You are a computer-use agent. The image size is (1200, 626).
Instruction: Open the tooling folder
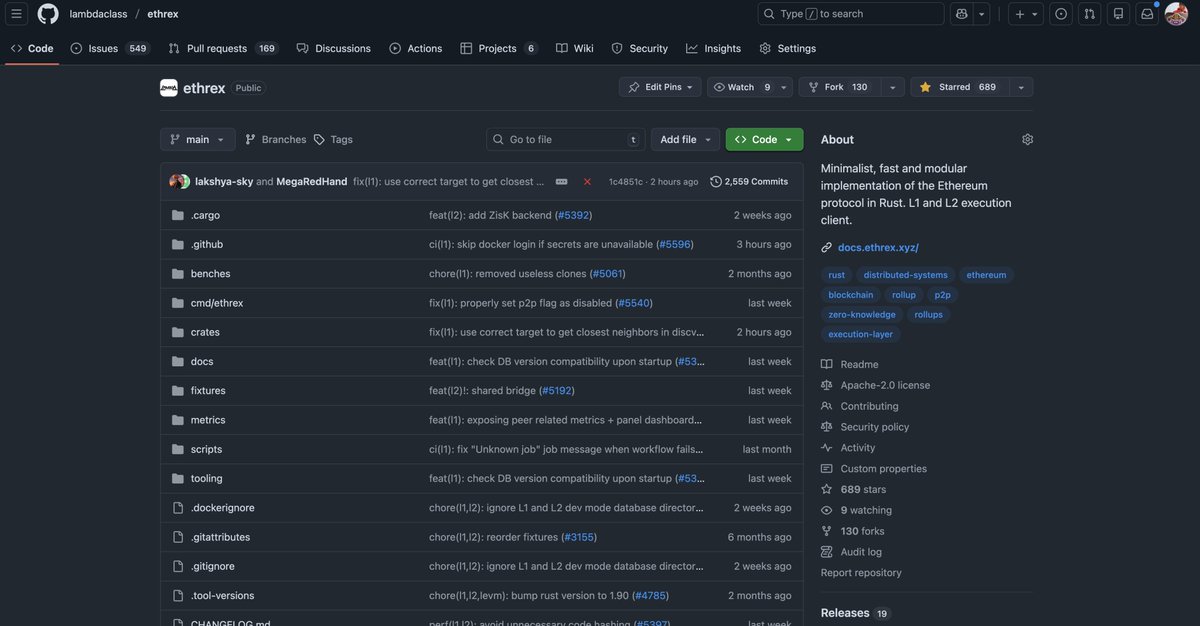pyautogui.click(x=207, y=478)
